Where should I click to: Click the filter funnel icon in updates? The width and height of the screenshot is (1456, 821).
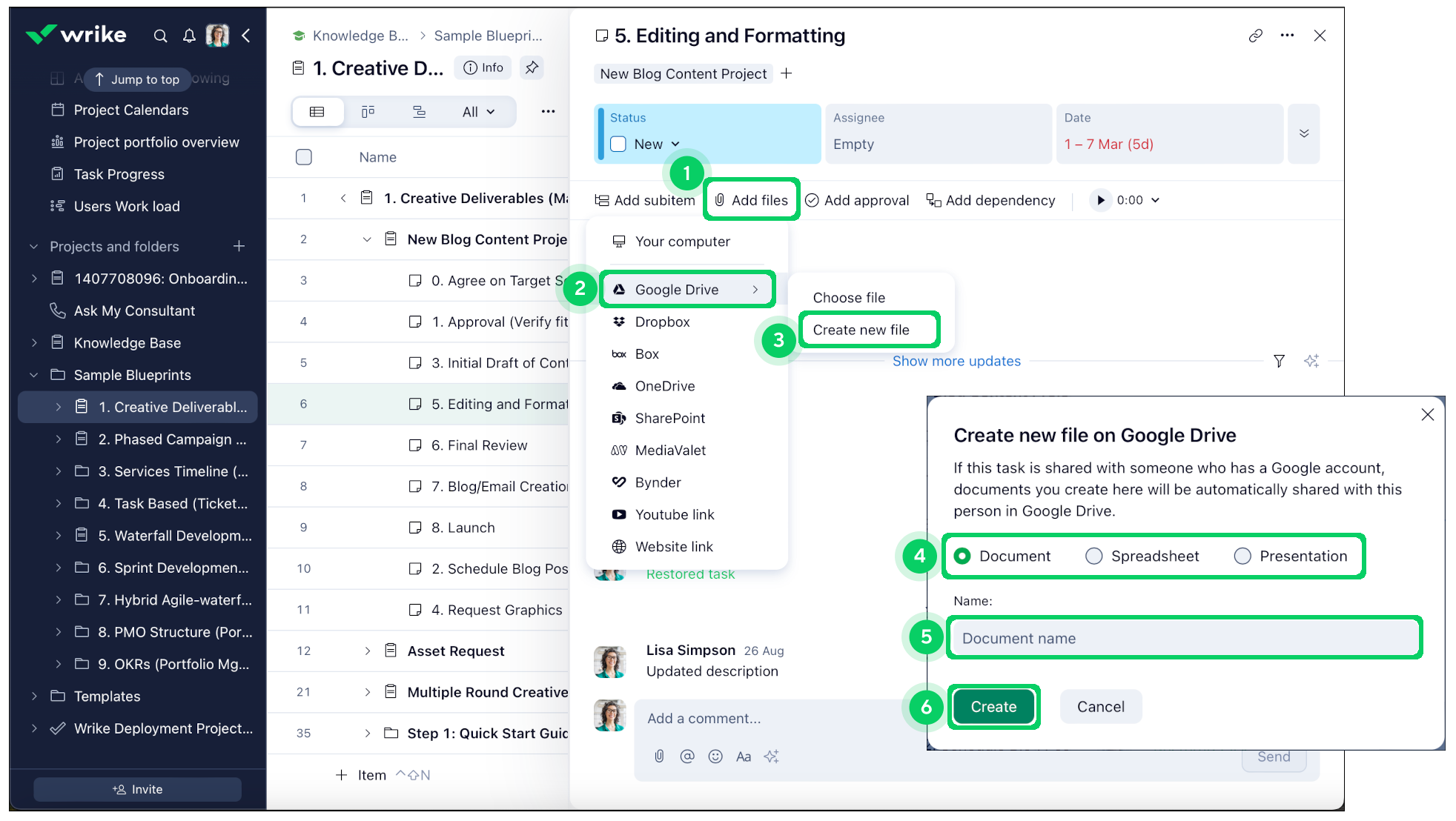1279,361
